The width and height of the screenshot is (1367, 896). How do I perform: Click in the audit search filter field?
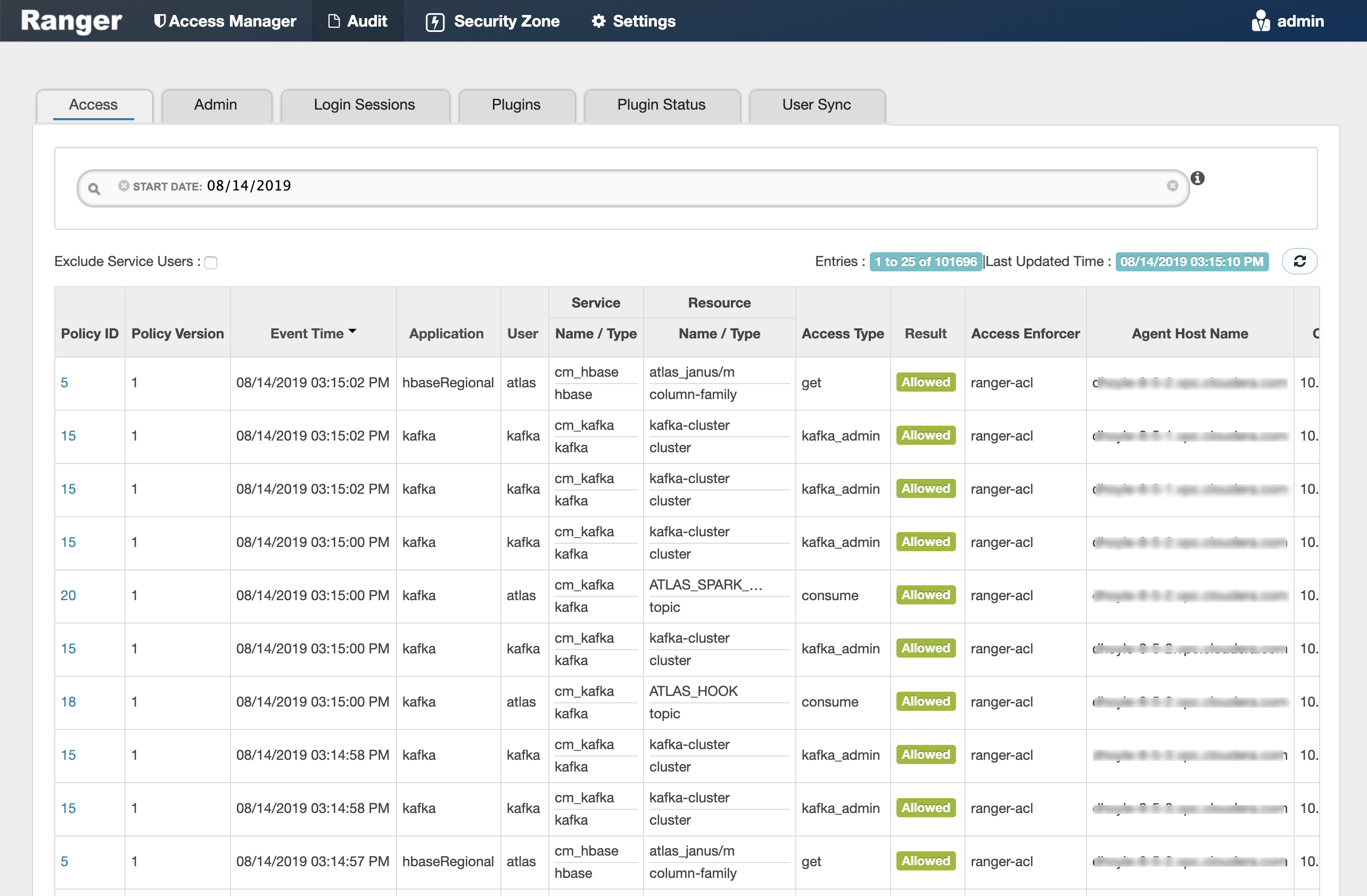tap(689, 187)
